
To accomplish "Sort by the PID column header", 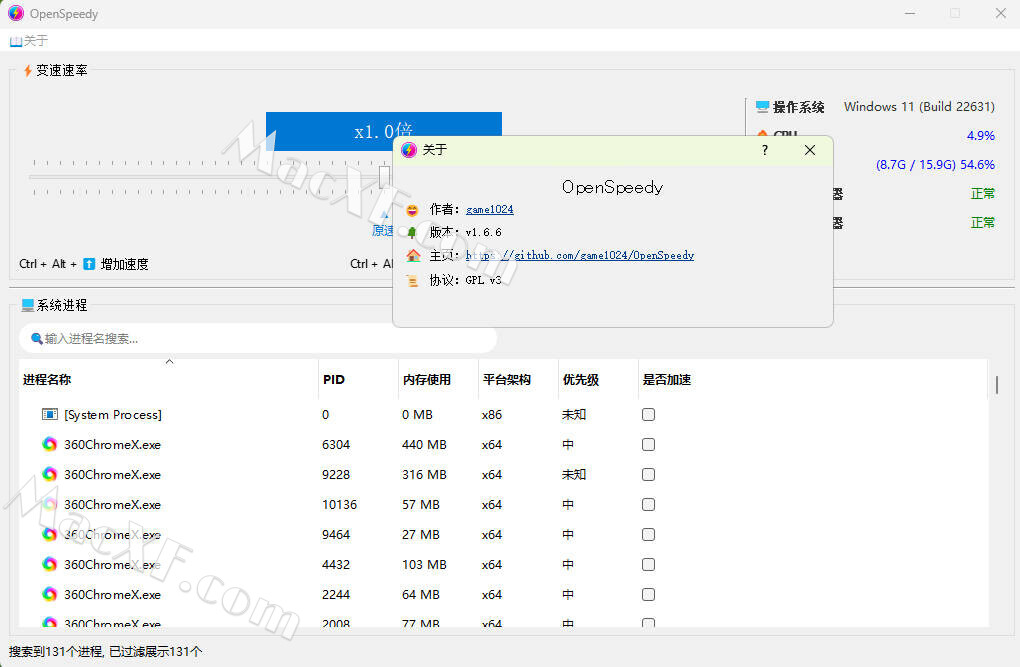I will click(358, 379).
